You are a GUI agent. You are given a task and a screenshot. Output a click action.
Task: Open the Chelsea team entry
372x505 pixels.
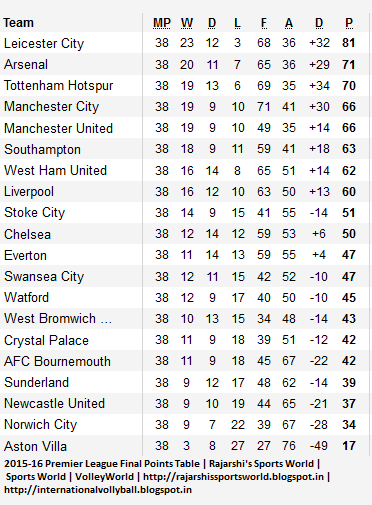pyautogui.click(x=27, y=234)
